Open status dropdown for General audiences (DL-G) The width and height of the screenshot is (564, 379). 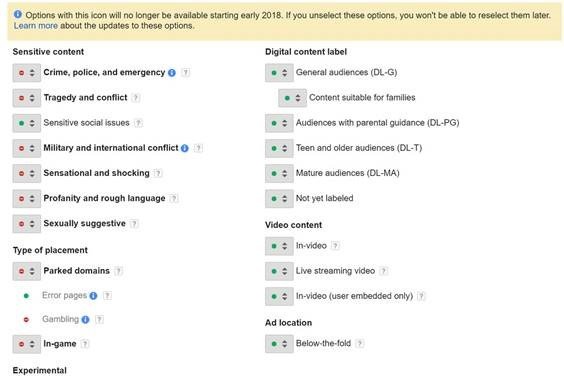pyautogui.click(x=279, y=73)
